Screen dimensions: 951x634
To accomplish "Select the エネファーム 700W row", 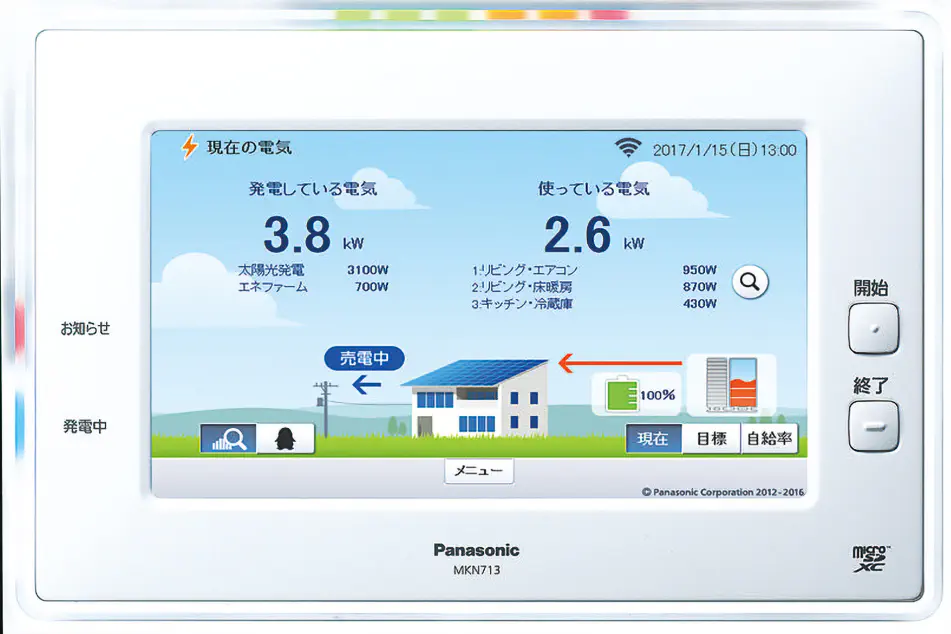I will click(313, 287).
